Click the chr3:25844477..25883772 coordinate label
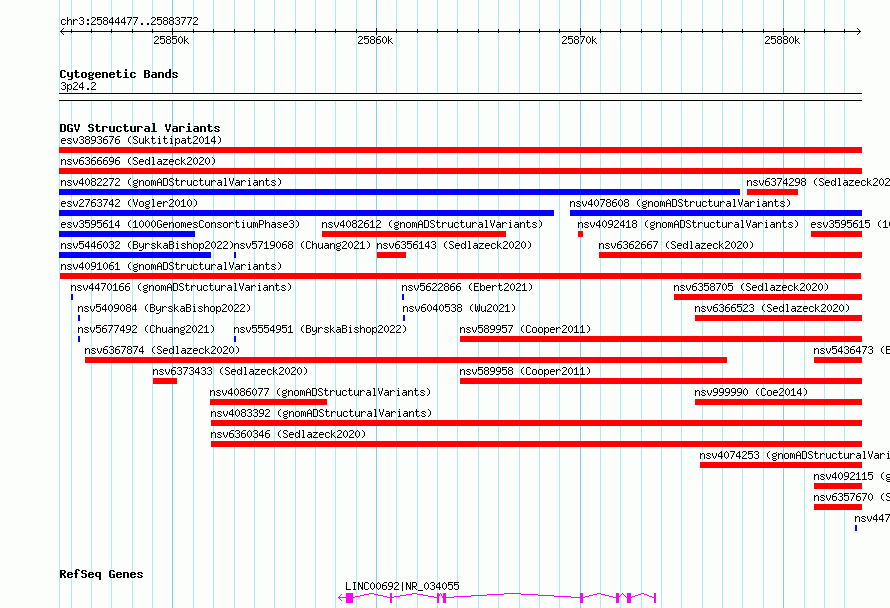Viewport: 890px width, 608px height. click(x=129, y=21)
